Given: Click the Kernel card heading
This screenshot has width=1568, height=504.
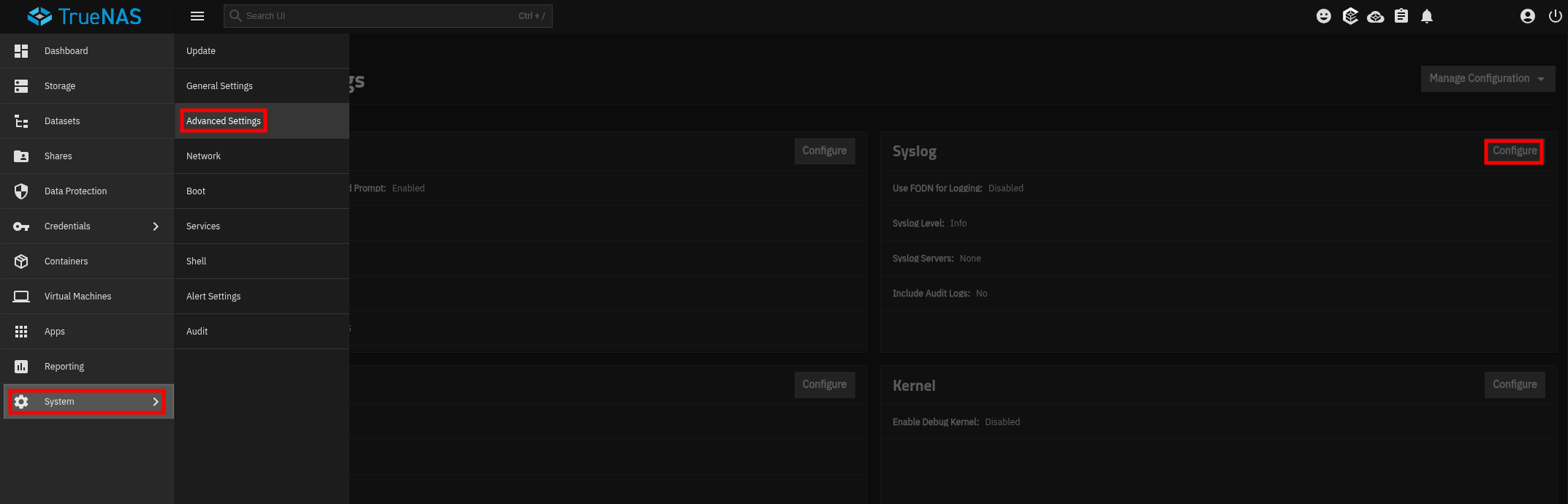Looking at the screenshot, I should click(914, 386).
